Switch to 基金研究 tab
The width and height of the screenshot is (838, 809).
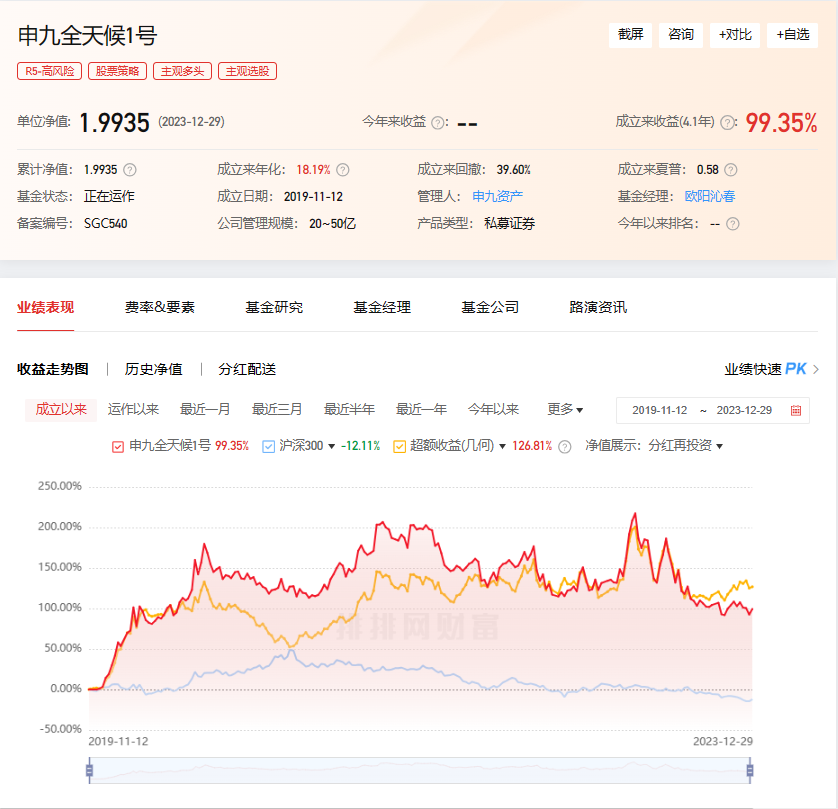coord(274,308)
